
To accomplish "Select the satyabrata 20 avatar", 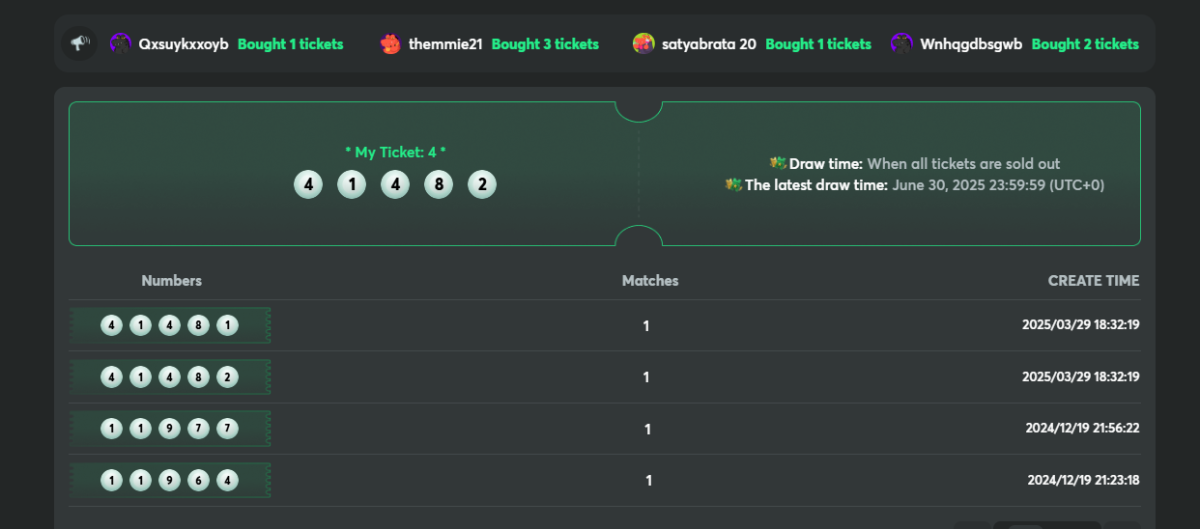I will 644,44.
